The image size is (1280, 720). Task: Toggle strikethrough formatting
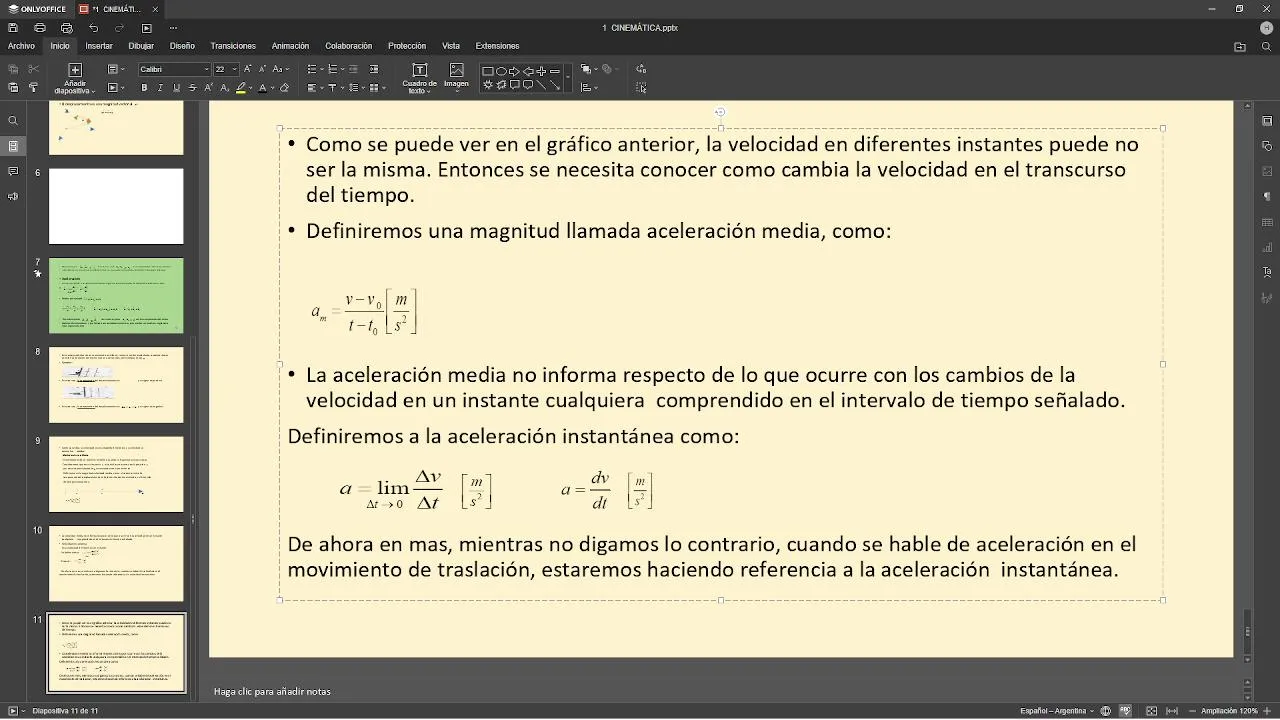pyautogui.click(x=193, y=88)
